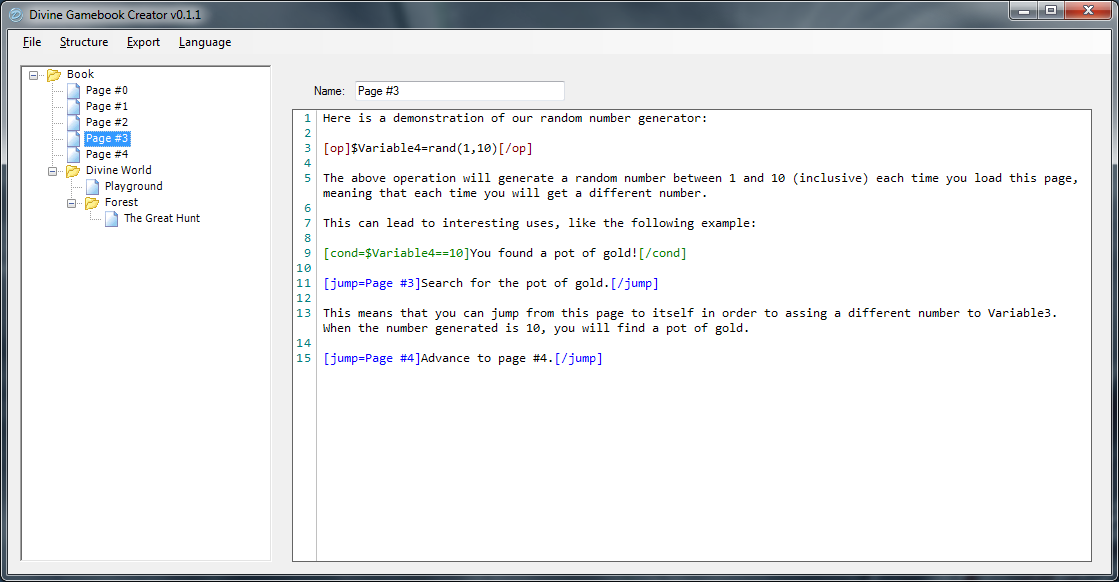Viewport: 1119px width, 582px height.
Task: Open the Language menu
Action: pyautogui.click(x=205, y=42)
